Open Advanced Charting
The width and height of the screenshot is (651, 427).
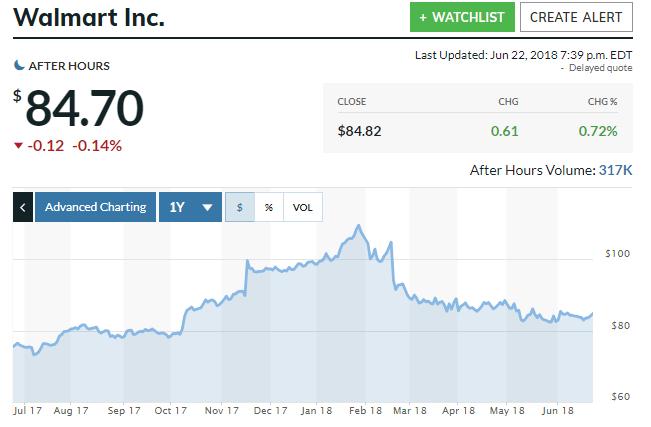pyautogui.click(x=95, y=207)
